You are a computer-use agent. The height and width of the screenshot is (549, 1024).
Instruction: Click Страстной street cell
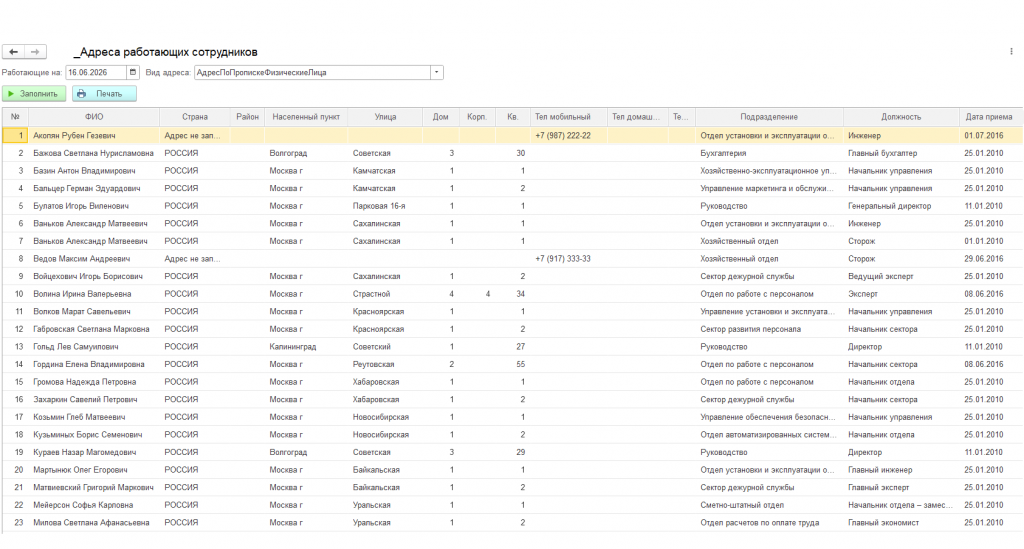(x=385, y=294)
